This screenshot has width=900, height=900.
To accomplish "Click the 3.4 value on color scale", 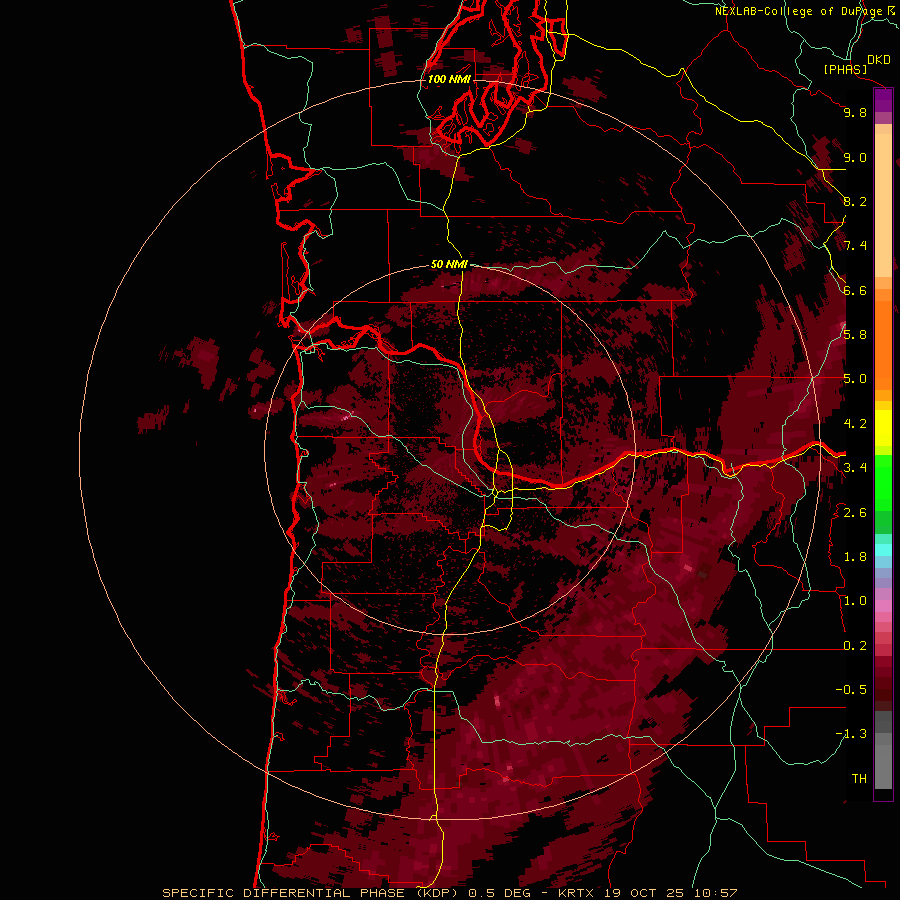I will coord(855,468).
